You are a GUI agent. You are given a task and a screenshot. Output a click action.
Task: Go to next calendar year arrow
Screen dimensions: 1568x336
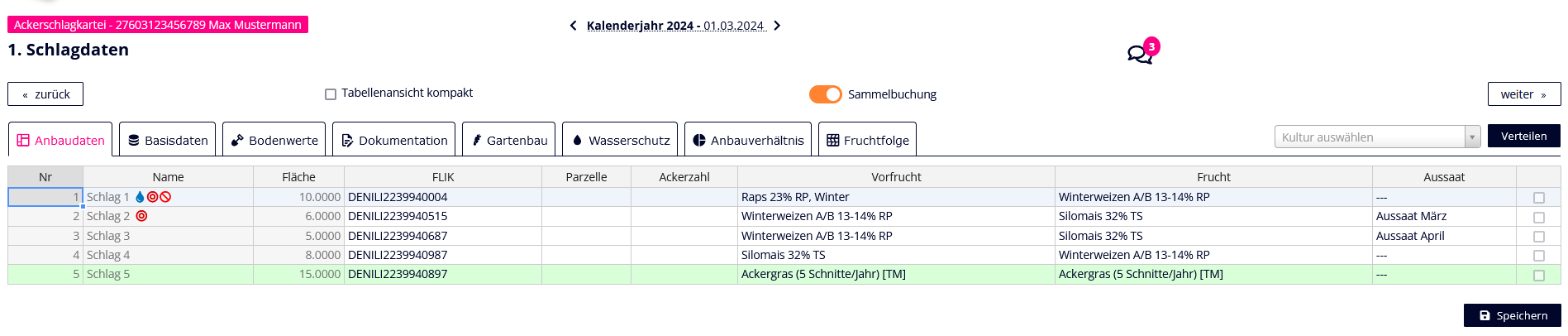pos(776,26)
